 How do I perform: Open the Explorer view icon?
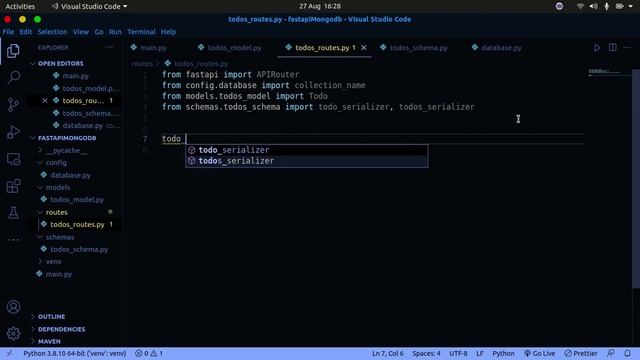(13, 51)
